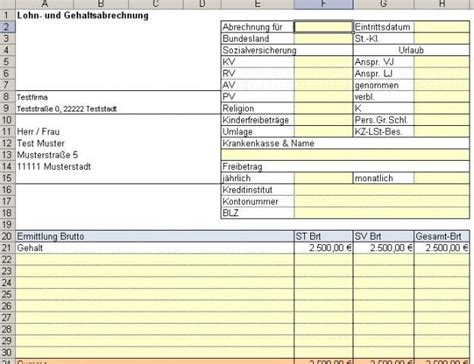Screen dimensions: 474x364
Task: Select row header 21
Action: point(7,248)
